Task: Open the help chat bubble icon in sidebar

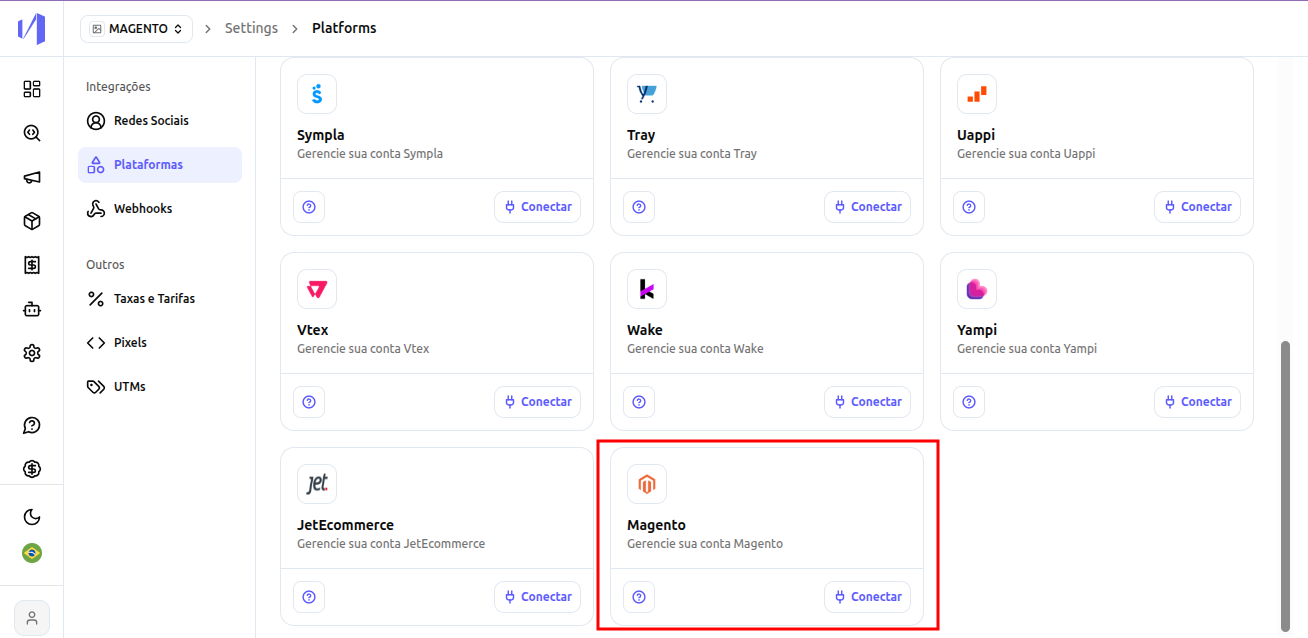Action: [x=32, y=425]
